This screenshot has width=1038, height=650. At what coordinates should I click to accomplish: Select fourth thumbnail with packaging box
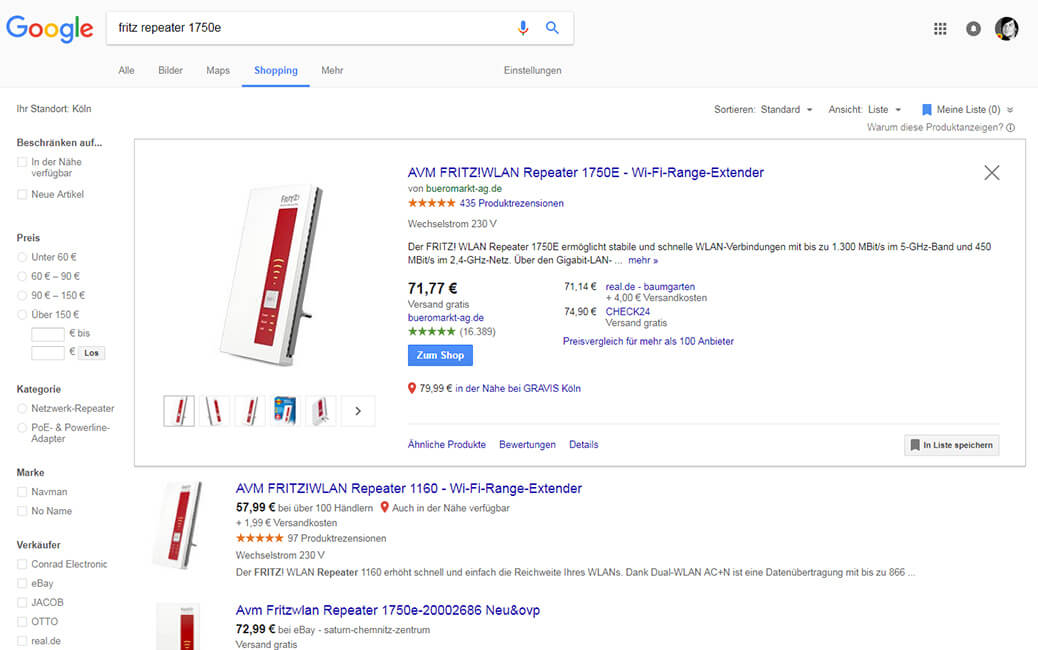click(285, 411)
